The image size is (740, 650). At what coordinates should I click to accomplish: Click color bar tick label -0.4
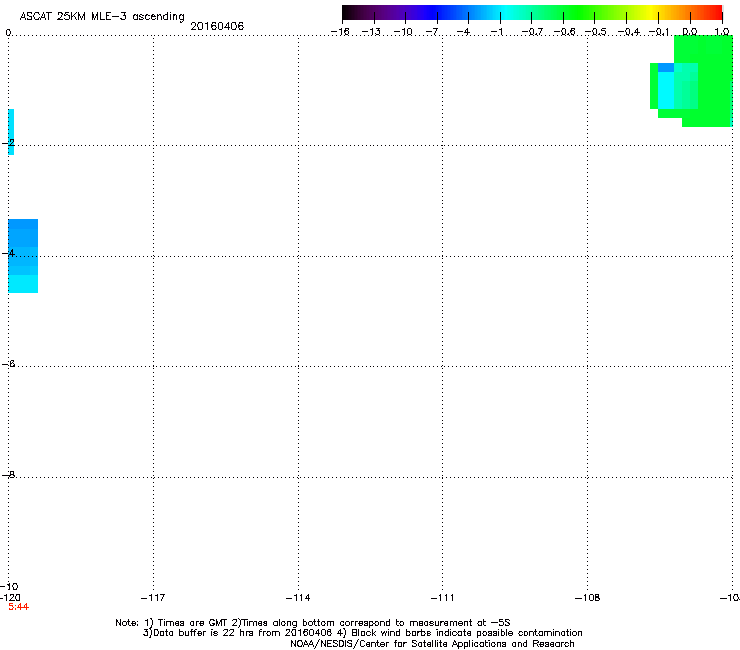tap(629, 32)
